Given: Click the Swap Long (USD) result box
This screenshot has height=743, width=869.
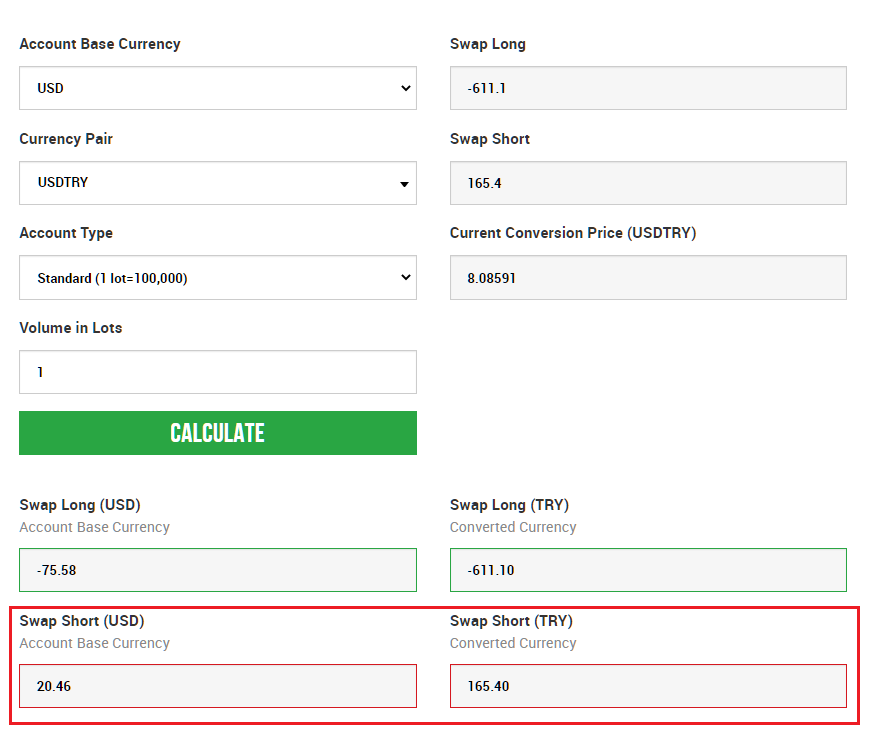Looking at the screenshot, I should [218, 570].
